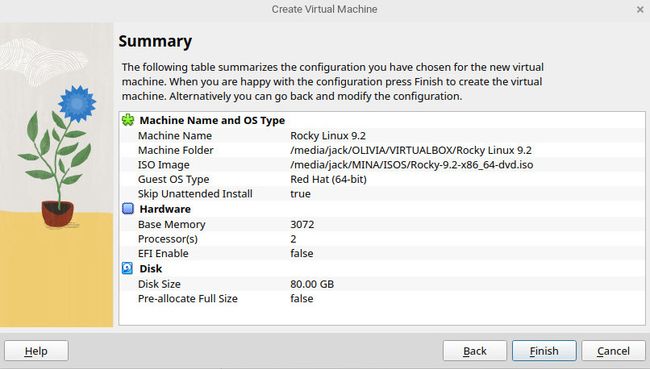The width and height of the screenshot is (650, 369).
Task: Select the EFI Enable value false
Action: 301,253
